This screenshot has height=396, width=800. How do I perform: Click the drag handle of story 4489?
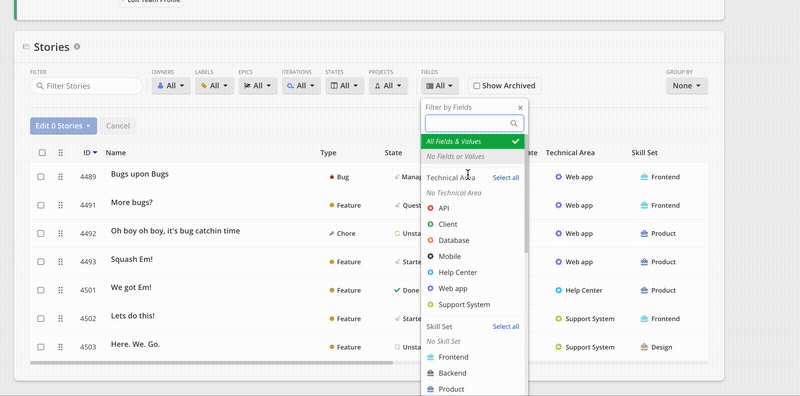pos(60,177)
